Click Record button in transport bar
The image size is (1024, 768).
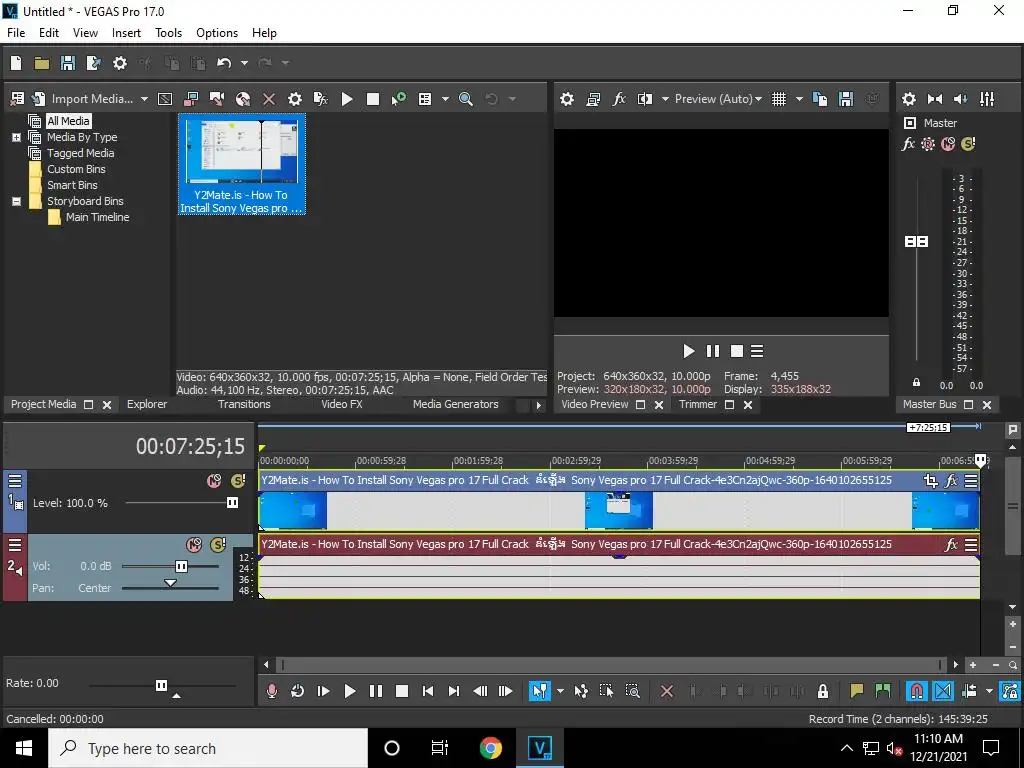pyautogui.click(x=272, y=691)
